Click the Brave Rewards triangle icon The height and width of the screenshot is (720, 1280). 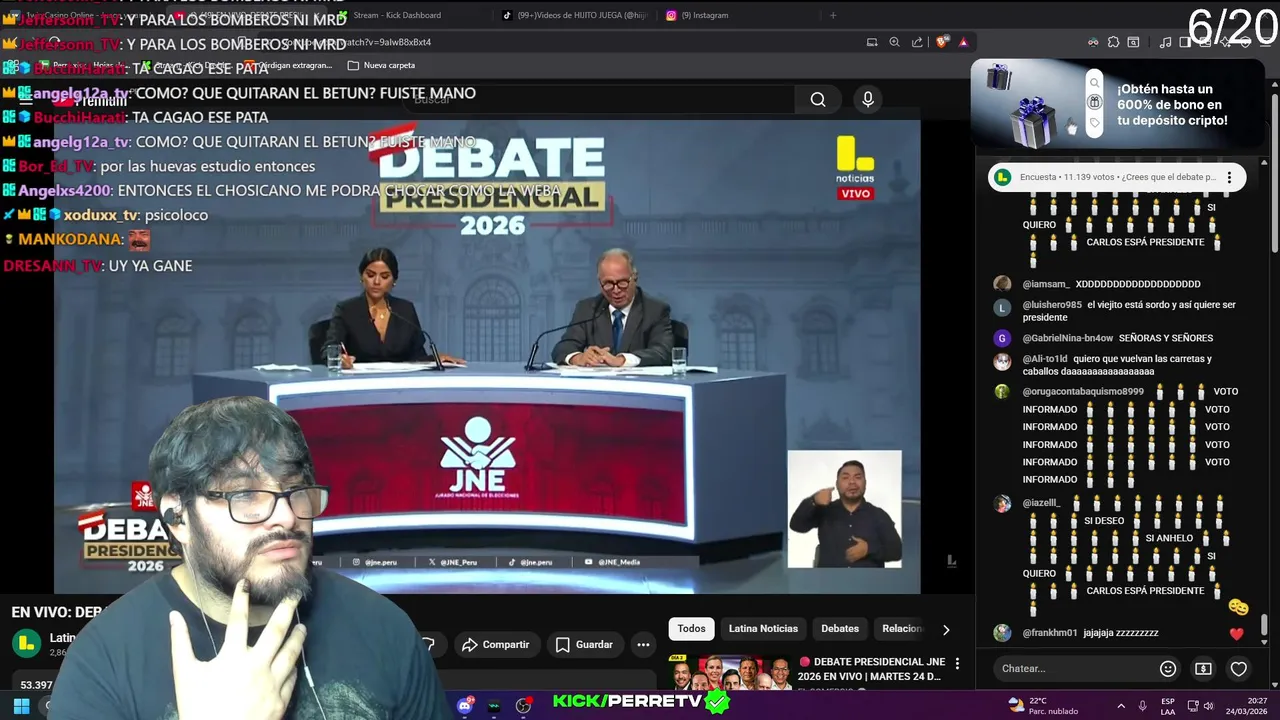(x=963, y=42)
